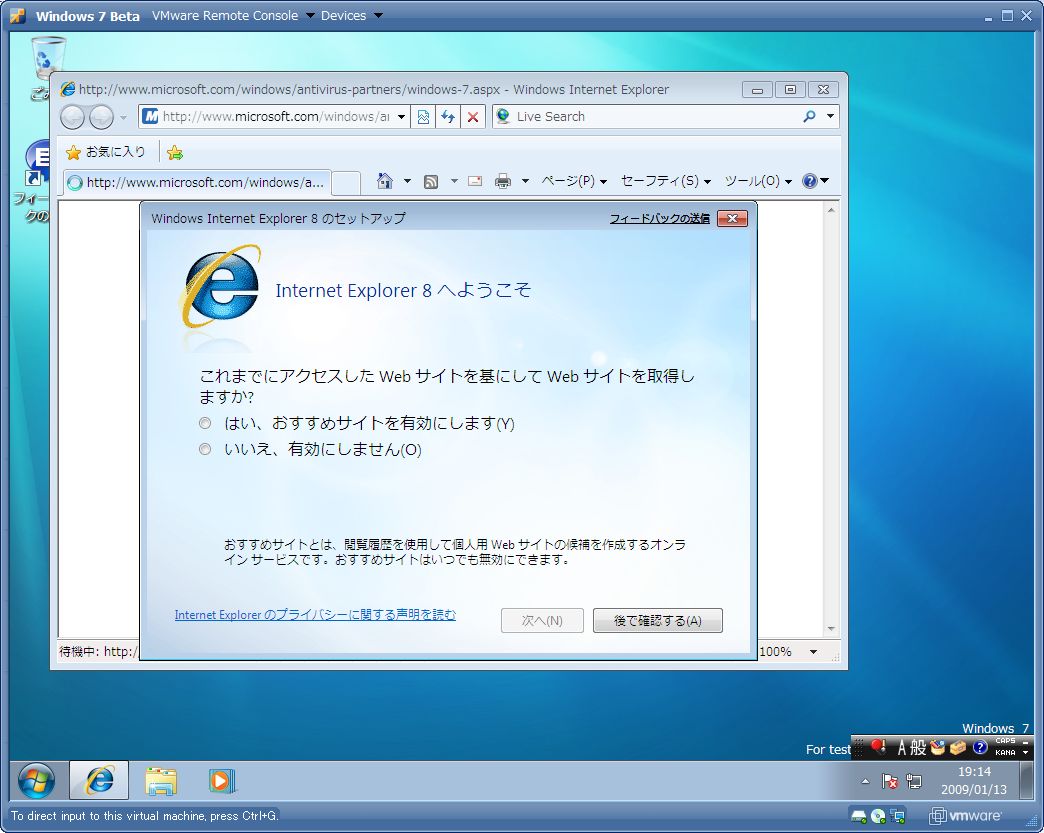Toggle the IME KANA lock indicator
Viewport: 1044px width, 833px height.
1005,752
